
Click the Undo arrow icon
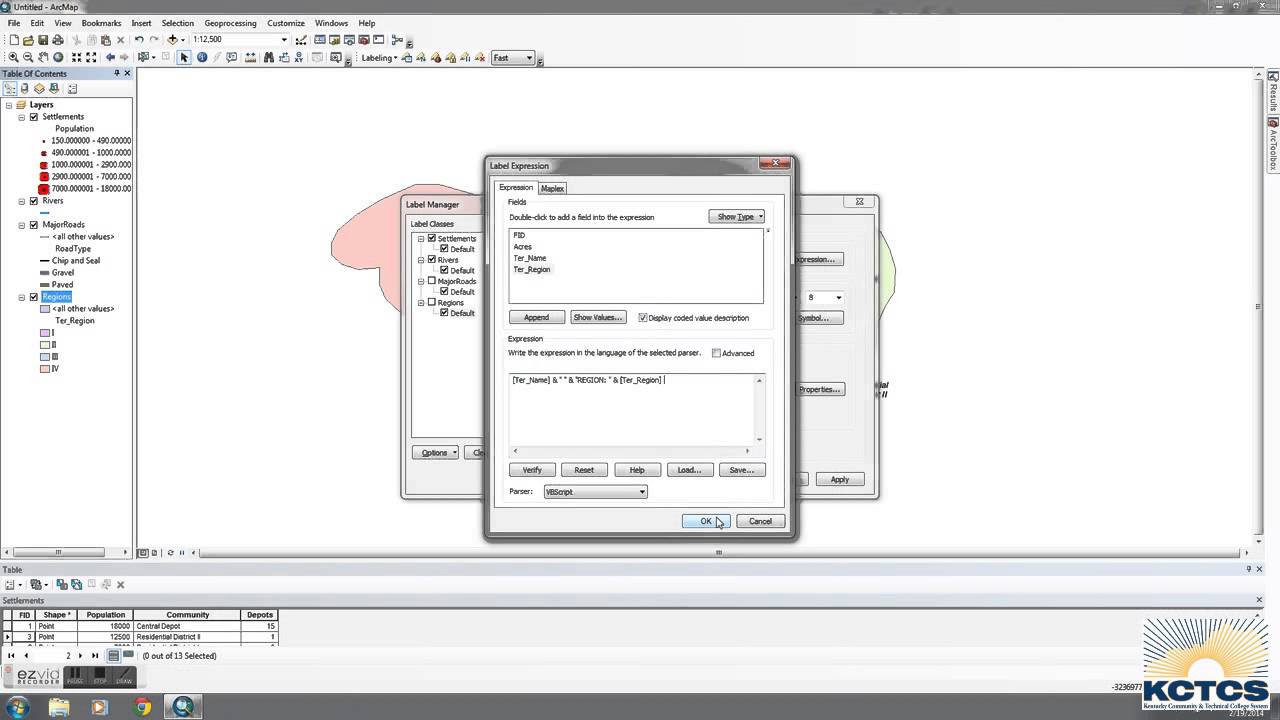coord(139,40)
